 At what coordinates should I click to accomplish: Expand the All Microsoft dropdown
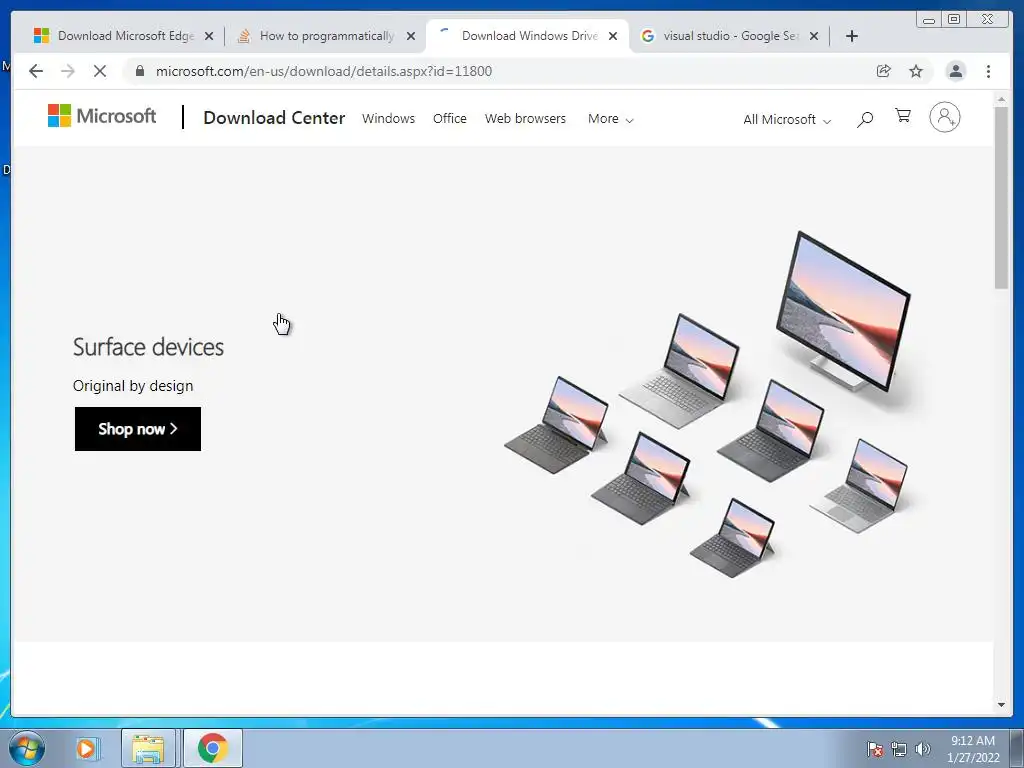(787, 120)
